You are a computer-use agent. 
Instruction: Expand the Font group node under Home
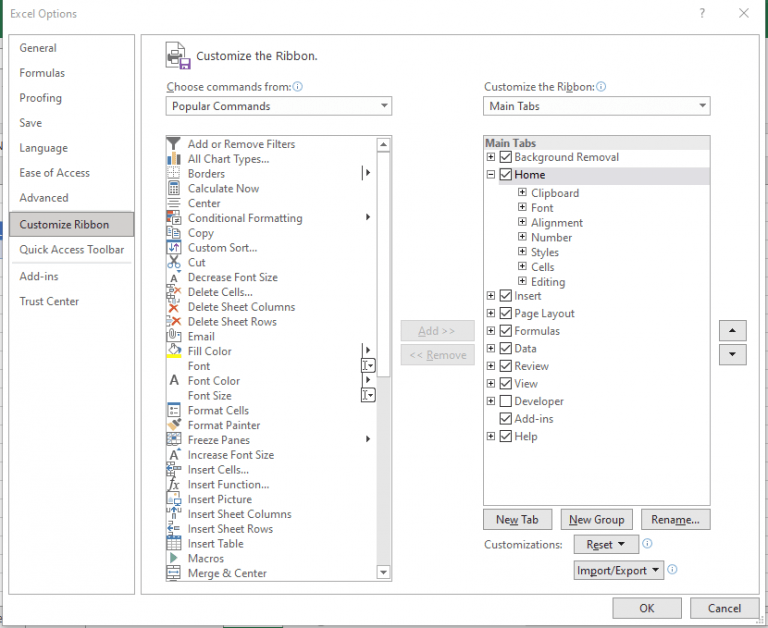tap(522, 207)
